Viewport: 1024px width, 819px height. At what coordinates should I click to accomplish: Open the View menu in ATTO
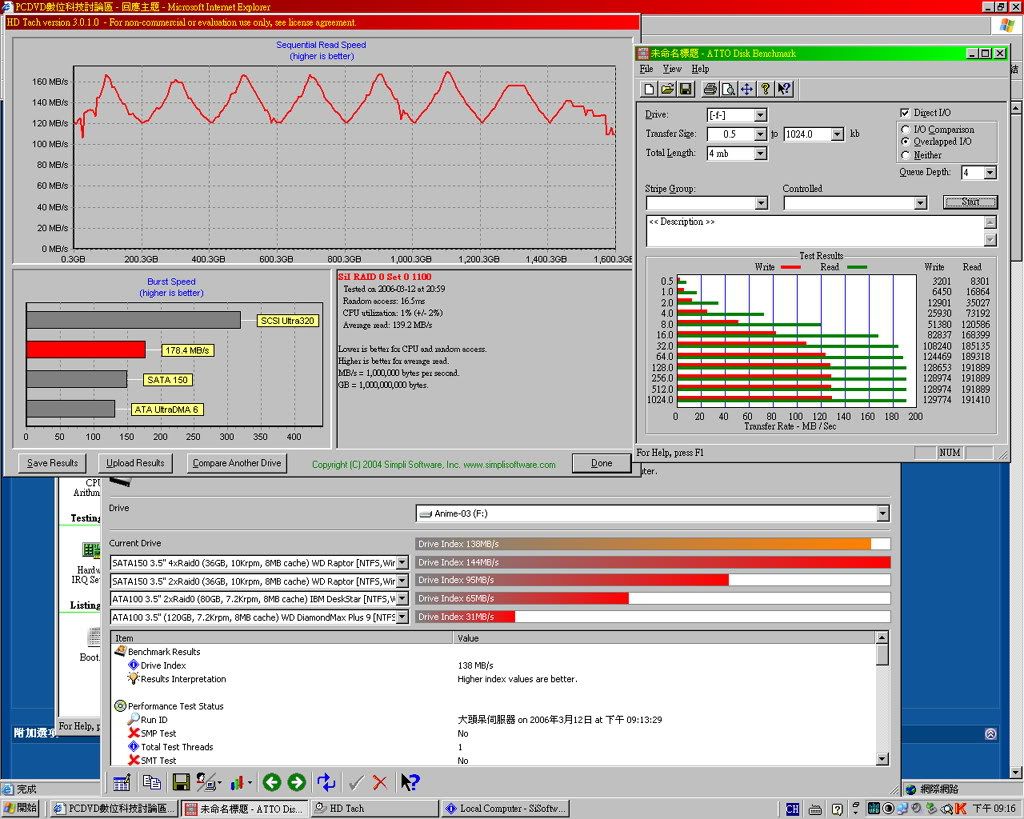pyautogui.click(x=672, y=69)
